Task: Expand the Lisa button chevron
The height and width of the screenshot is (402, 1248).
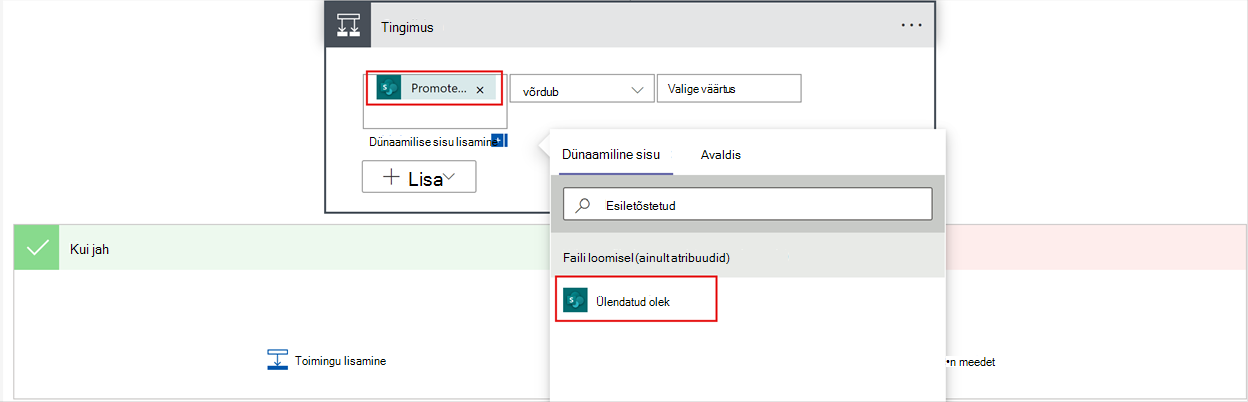Action: coord(451,177)
